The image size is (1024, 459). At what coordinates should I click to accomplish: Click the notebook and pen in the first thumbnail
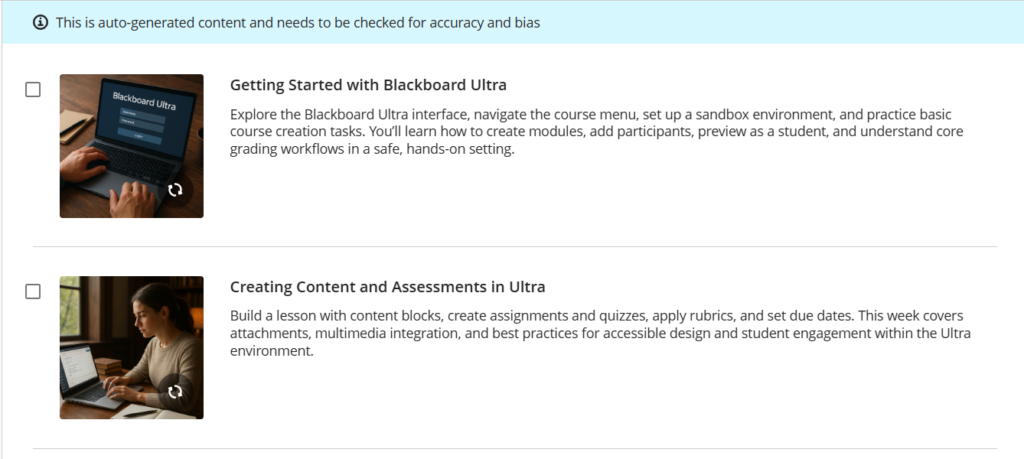coord(76,126)
